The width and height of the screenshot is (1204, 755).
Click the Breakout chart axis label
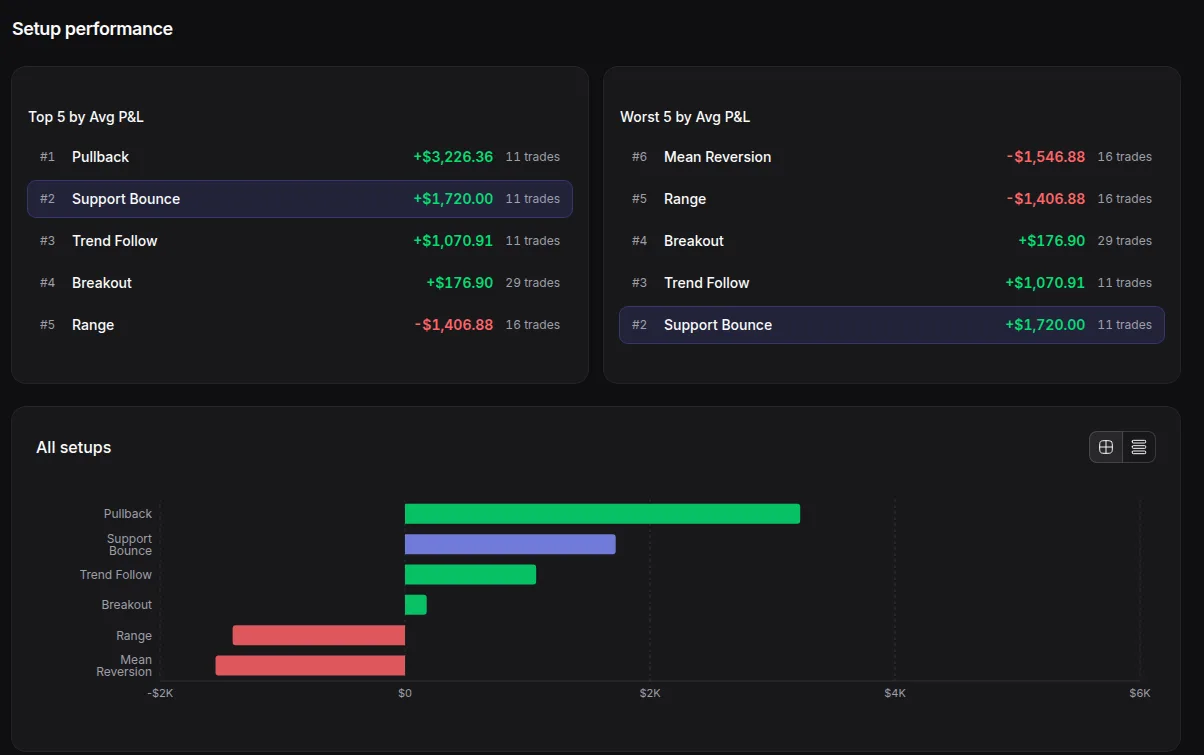127,605
